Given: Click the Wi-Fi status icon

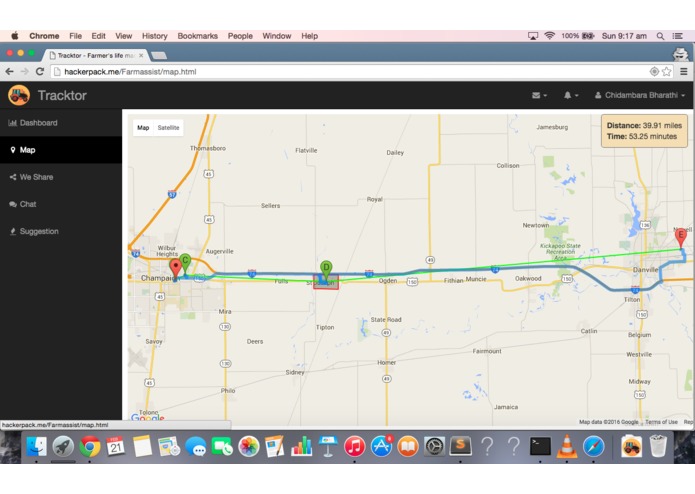Looking at the screenshot, I should [x=550, y=36].
